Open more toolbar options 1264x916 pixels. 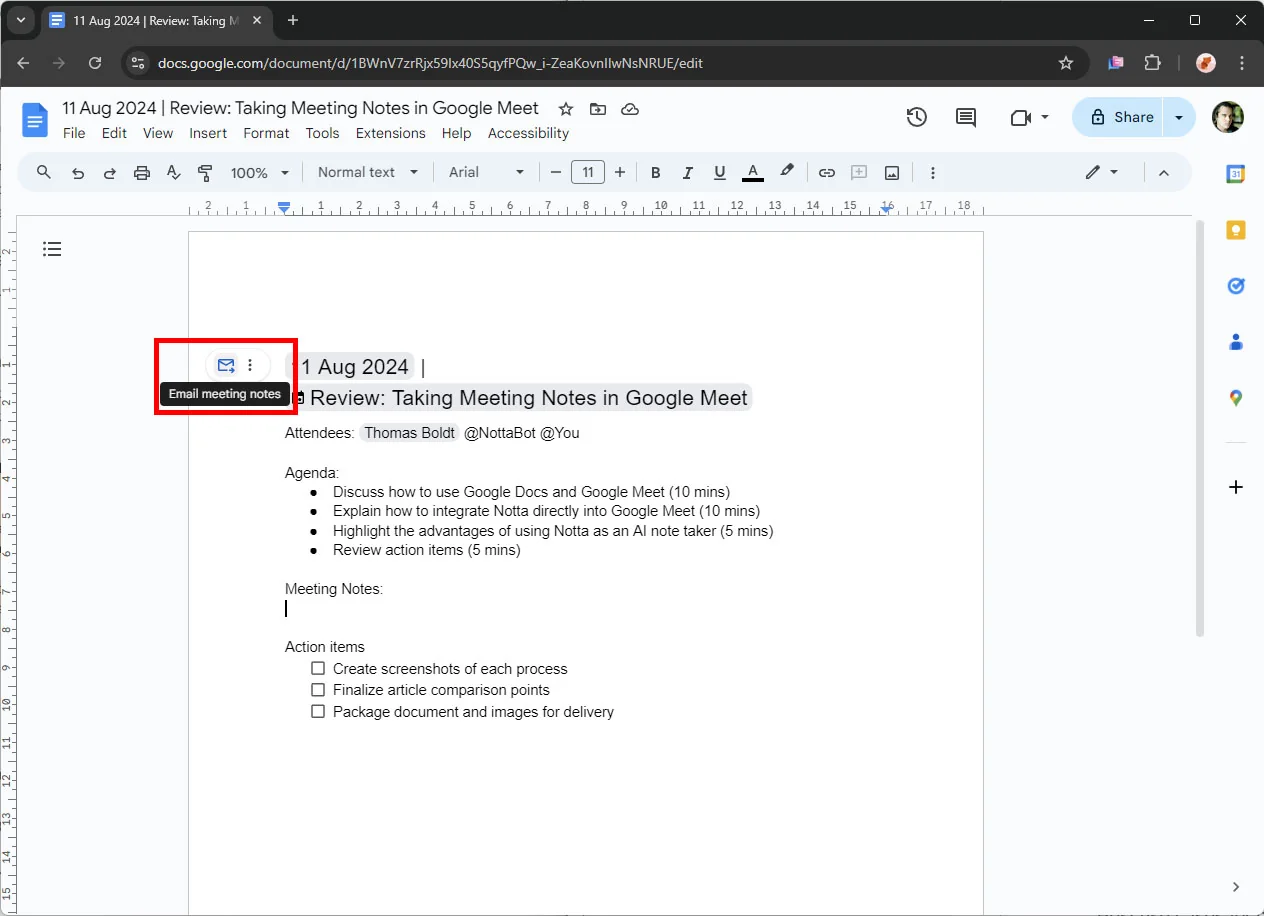[932, 173]
